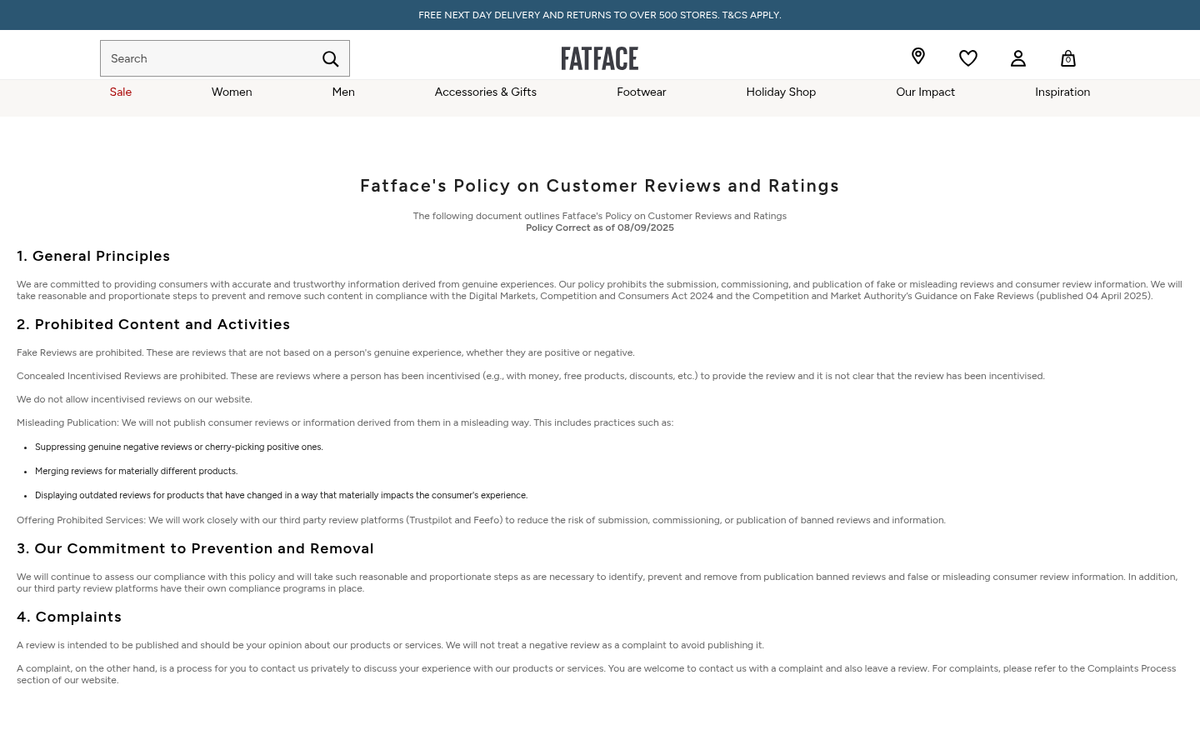Click the T&Cs apply delivery banner
The image size is (1200, 750).
[x=599, y=15]
